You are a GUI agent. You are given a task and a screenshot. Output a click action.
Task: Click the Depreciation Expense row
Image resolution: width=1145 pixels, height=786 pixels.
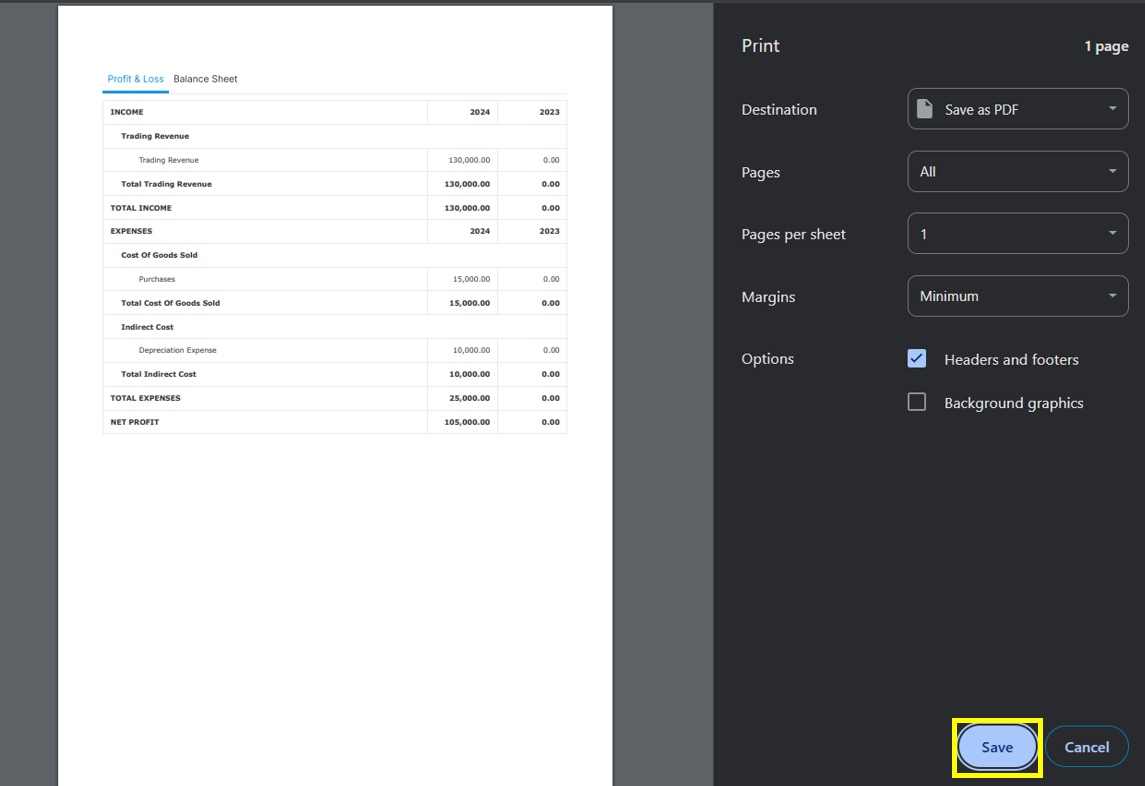click(x=334, y=351)
